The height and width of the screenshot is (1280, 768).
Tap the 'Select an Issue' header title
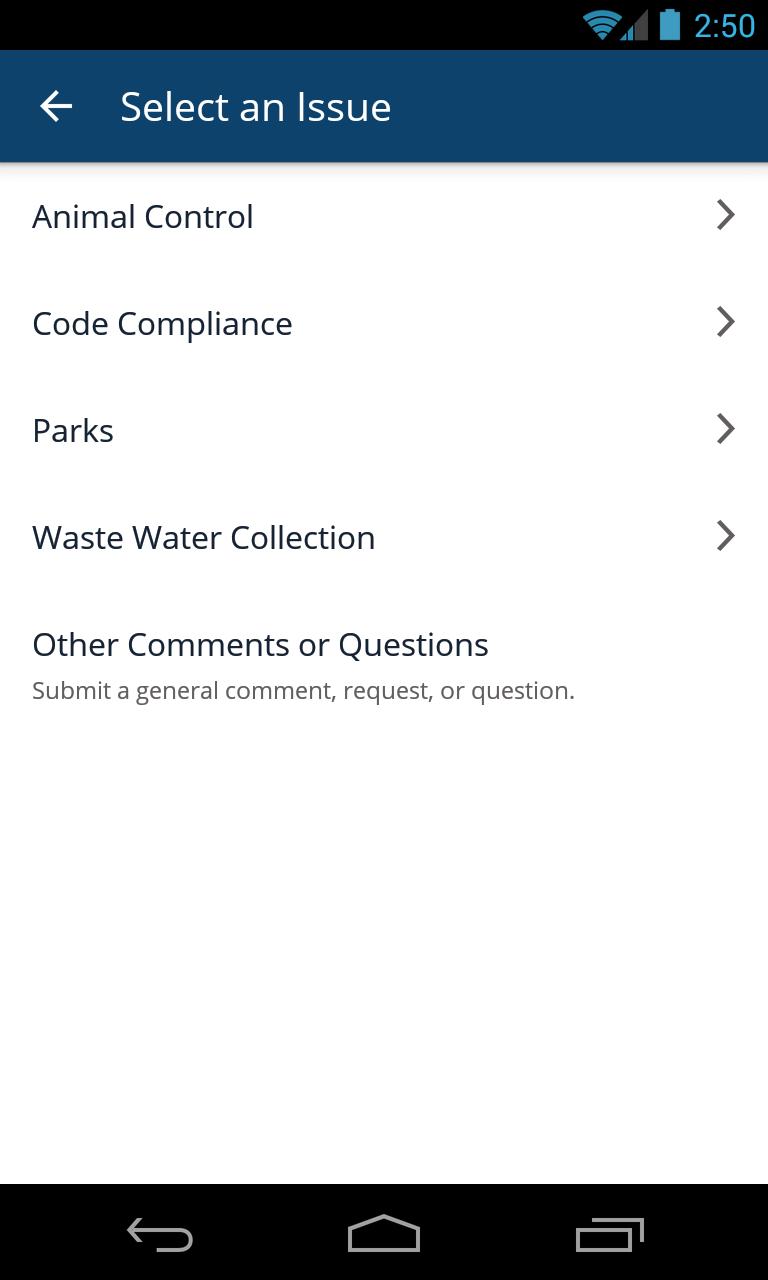(x=256, y=107)
